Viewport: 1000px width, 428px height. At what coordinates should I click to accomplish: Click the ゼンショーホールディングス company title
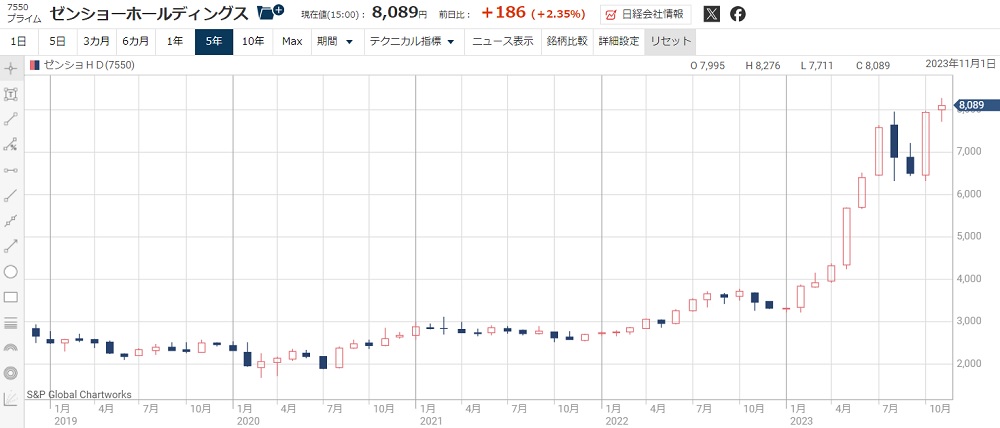click(x=149, y=13)
